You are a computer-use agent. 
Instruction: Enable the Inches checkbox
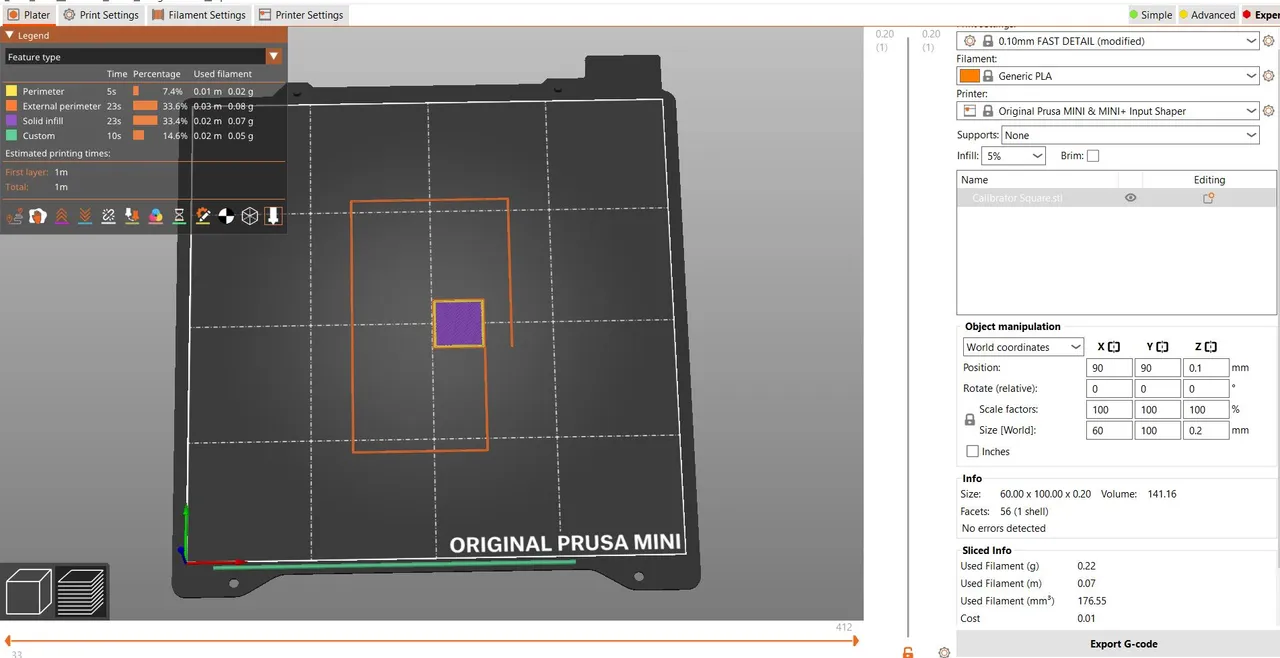(972, 451)
